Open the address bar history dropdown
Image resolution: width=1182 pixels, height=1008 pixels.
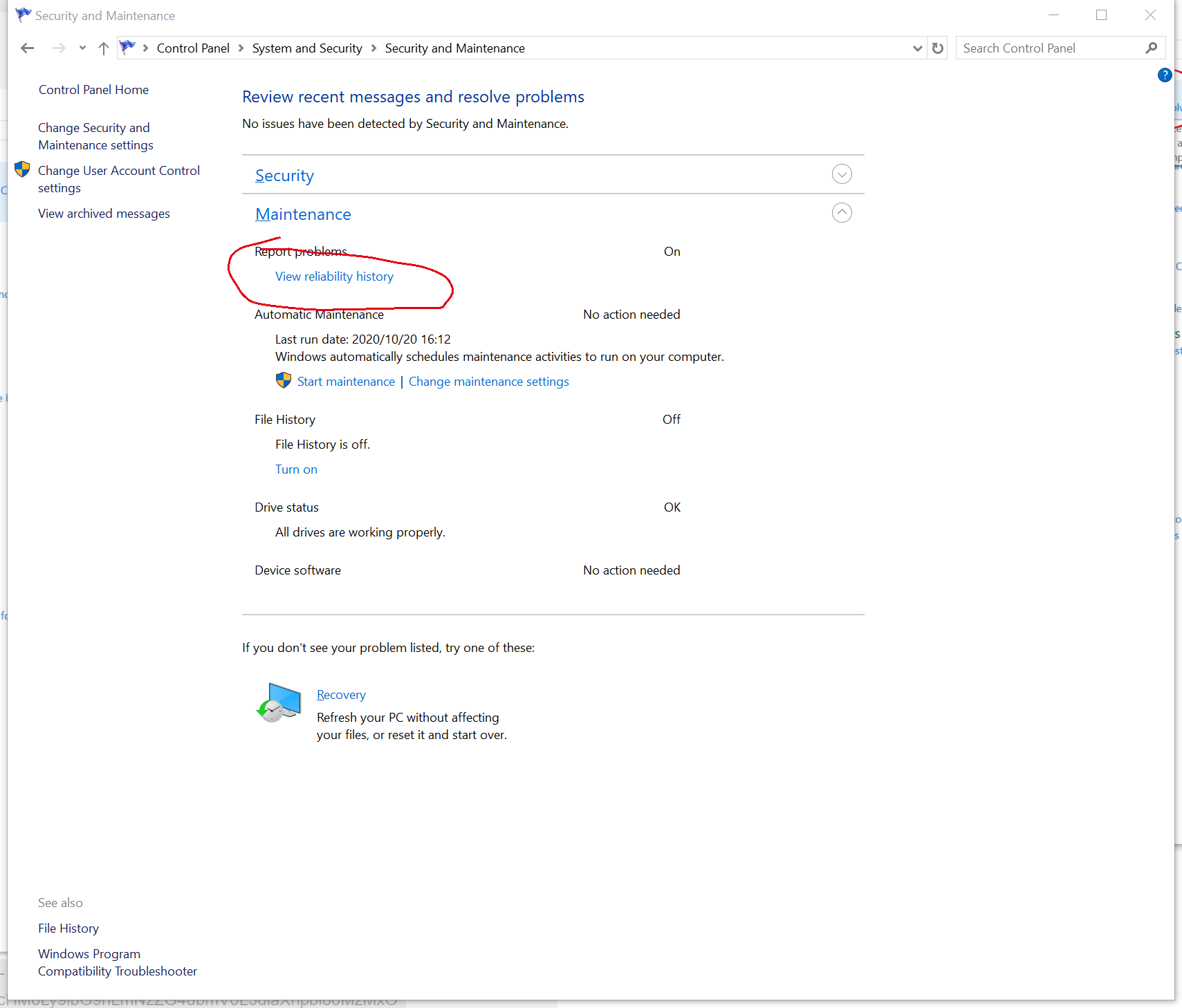coord(917,48)
